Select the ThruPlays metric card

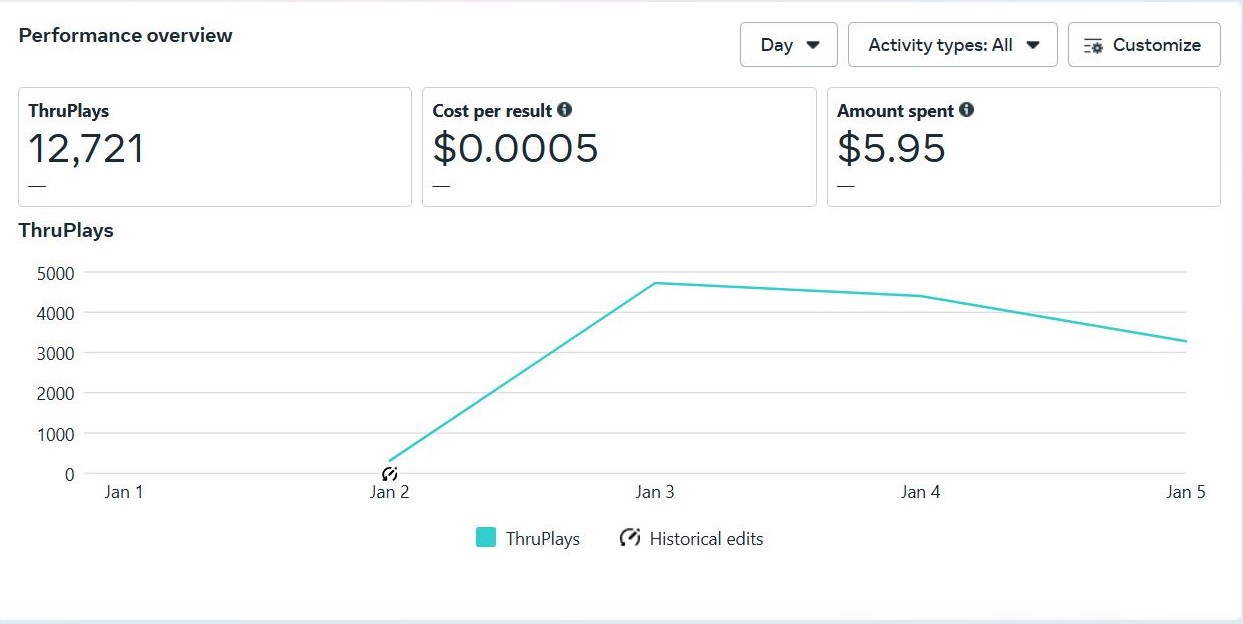click(214, 147)
